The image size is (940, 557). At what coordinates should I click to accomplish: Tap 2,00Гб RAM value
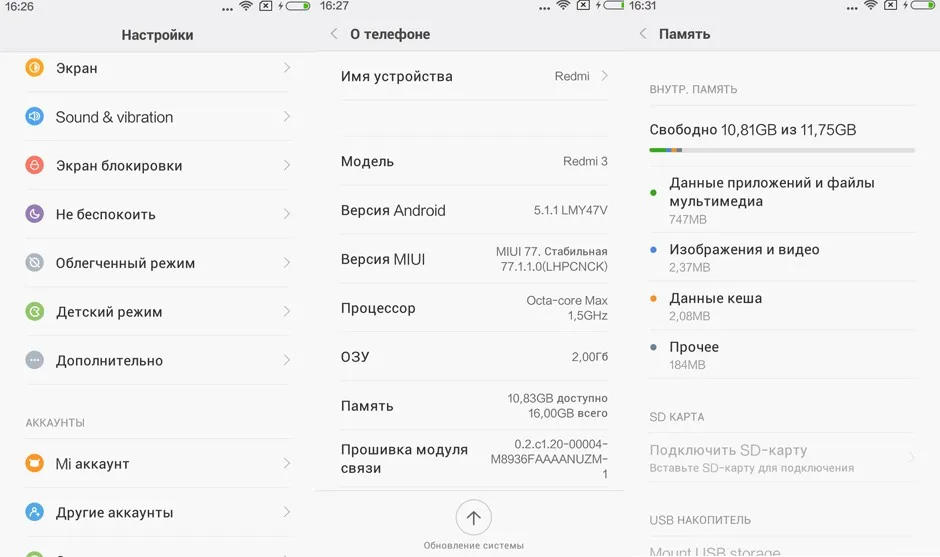click(x=589, y=357)
